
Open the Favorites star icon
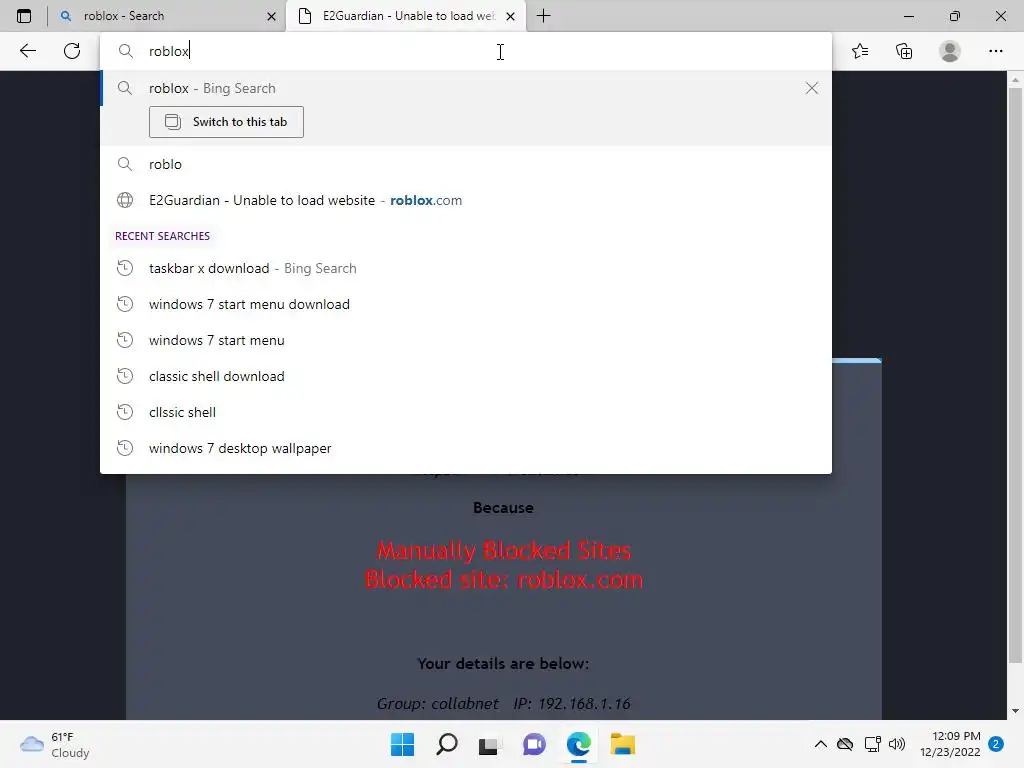(x=860, y=51)
